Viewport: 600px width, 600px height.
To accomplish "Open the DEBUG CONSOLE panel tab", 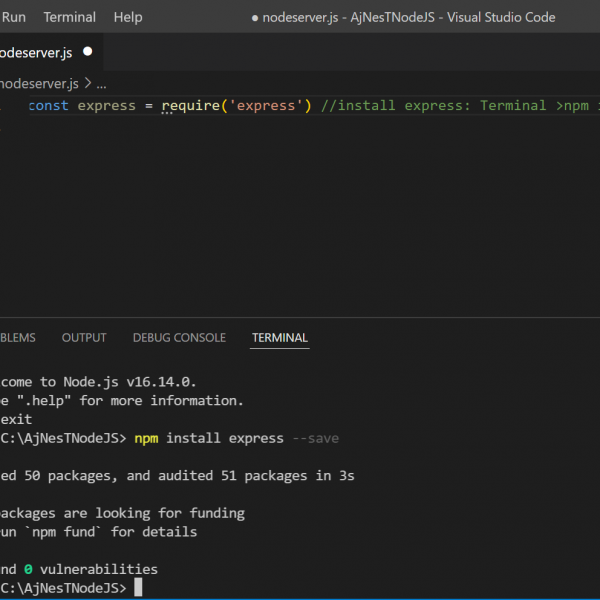I will point(179,338).
